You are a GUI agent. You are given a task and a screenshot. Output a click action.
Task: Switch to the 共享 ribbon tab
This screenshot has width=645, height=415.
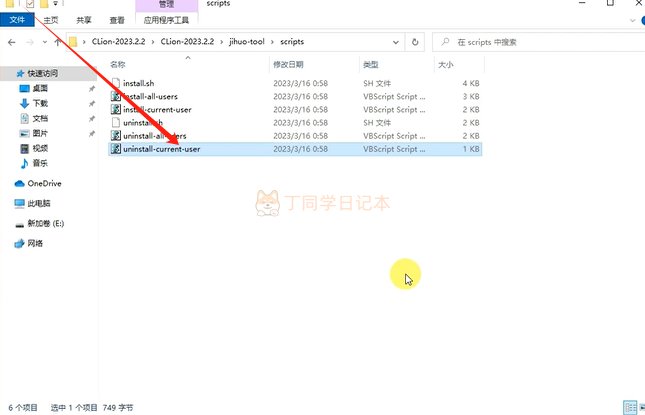(x=84, y=20)
